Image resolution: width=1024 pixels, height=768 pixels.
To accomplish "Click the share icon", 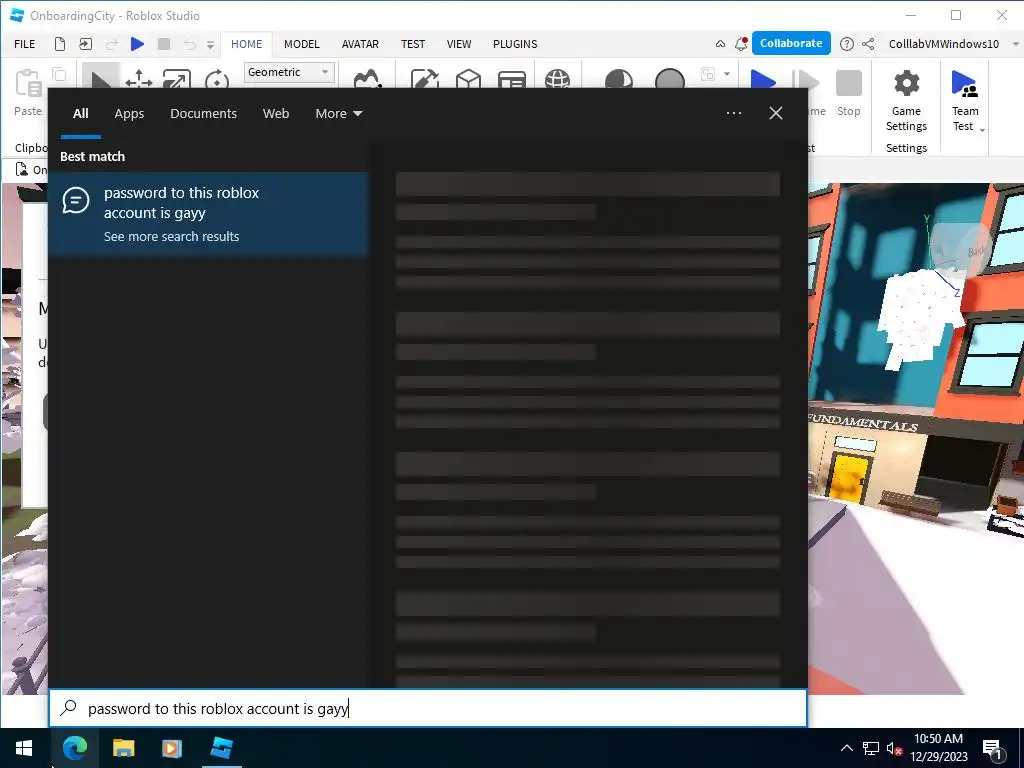I will coord(868,44).
